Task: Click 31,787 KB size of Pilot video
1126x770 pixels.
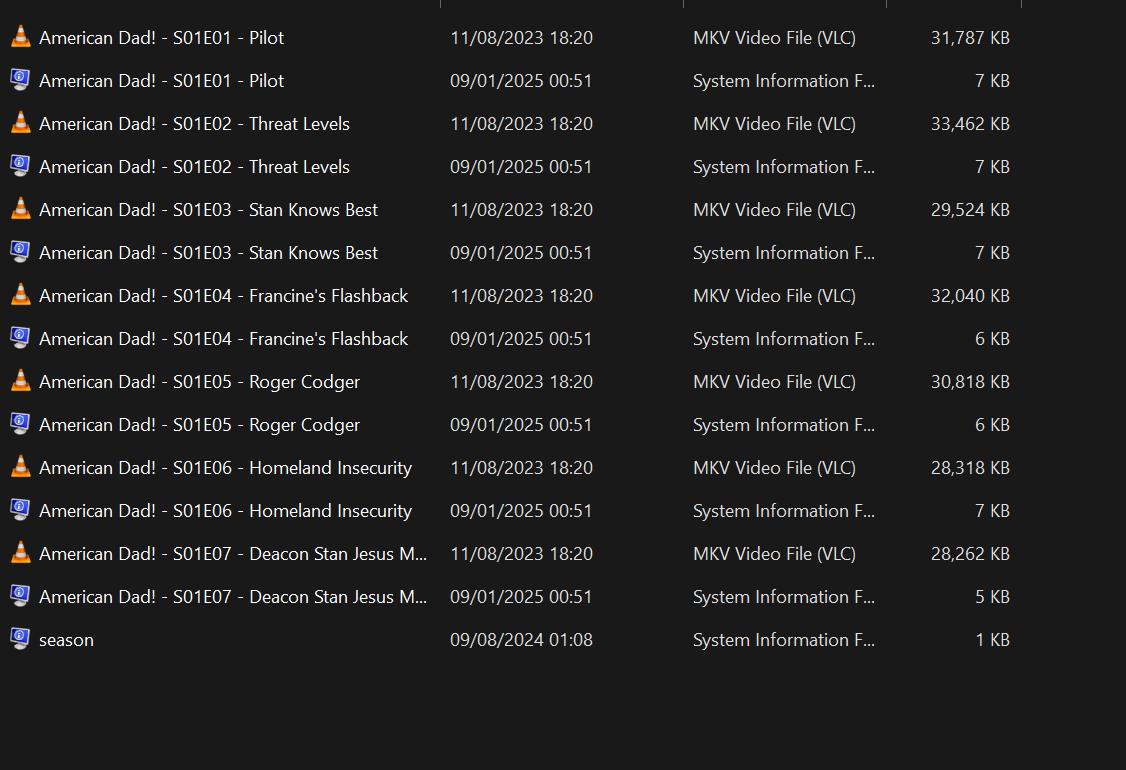Action: pyautogui.click(x=969, y=38)
